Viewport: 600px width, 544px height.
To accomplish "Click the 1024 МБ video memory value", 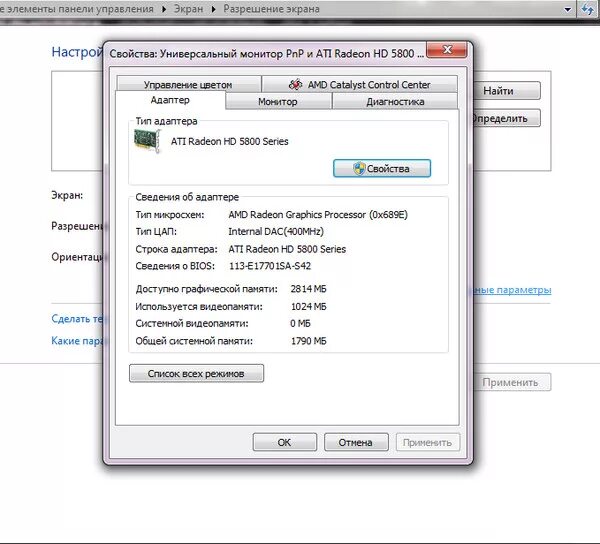I will click(308, 306).
